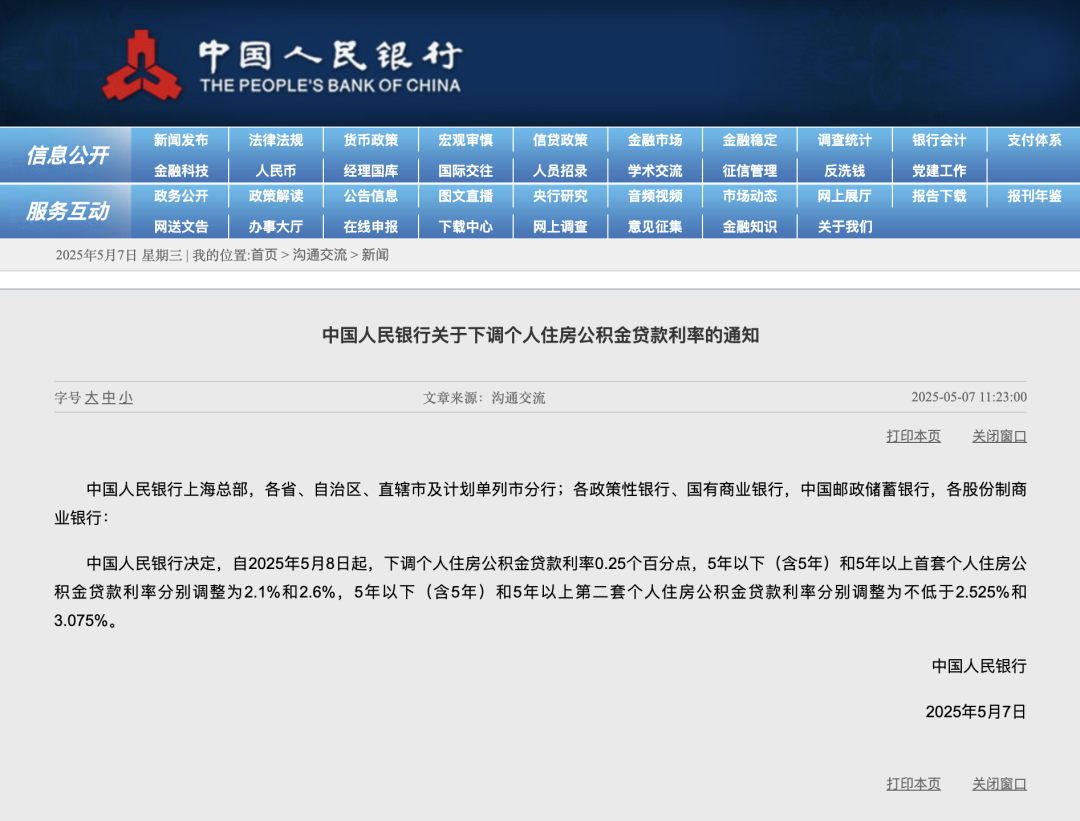Open the 意见征集 page

655,227
